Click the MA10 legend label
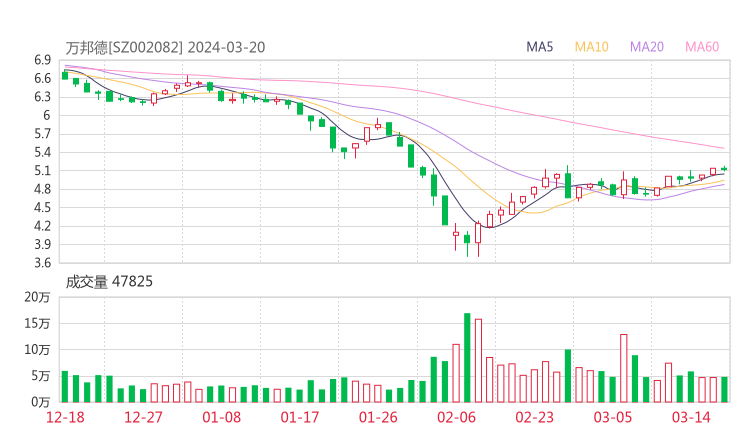The height and width of the screenshot is (440, 740). pyautogui.click(x=591, y=47)
